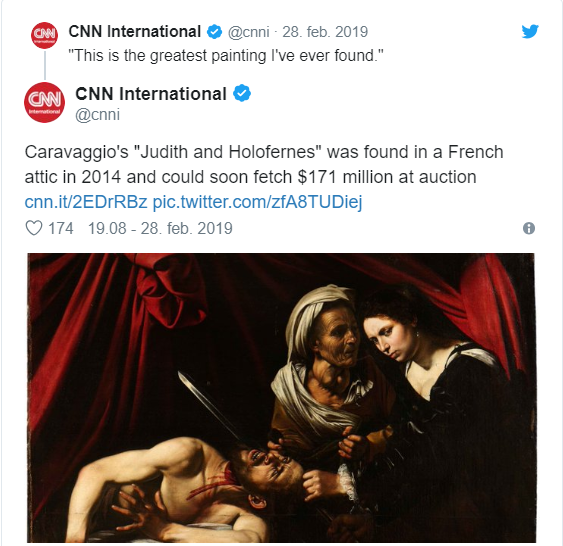The width and height of the screenshot is (563, 546).
Task: Open the quoted 'greatest painting I've ever found' tweet
Action: tap(226, 56)
